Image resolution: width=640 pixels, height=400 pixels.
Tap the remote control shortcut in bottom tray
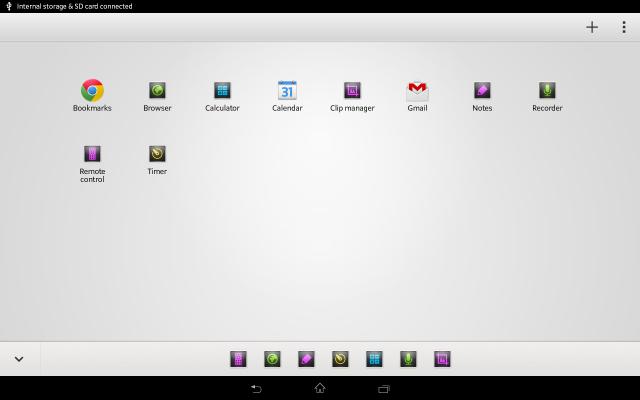coord(238,359)
